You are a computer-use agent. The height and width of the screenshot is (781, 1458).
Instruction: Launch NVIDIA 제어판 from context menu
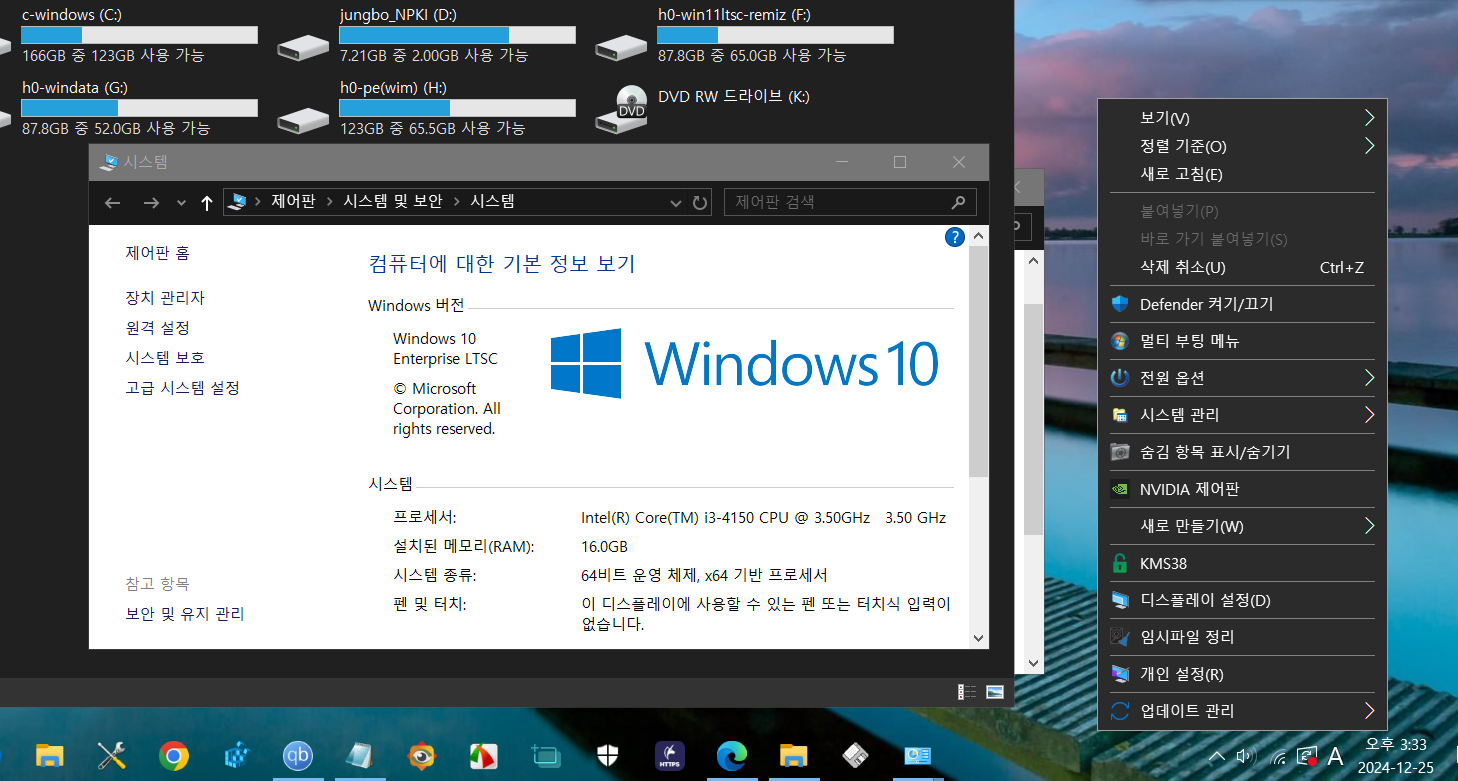coord(1241,489)
